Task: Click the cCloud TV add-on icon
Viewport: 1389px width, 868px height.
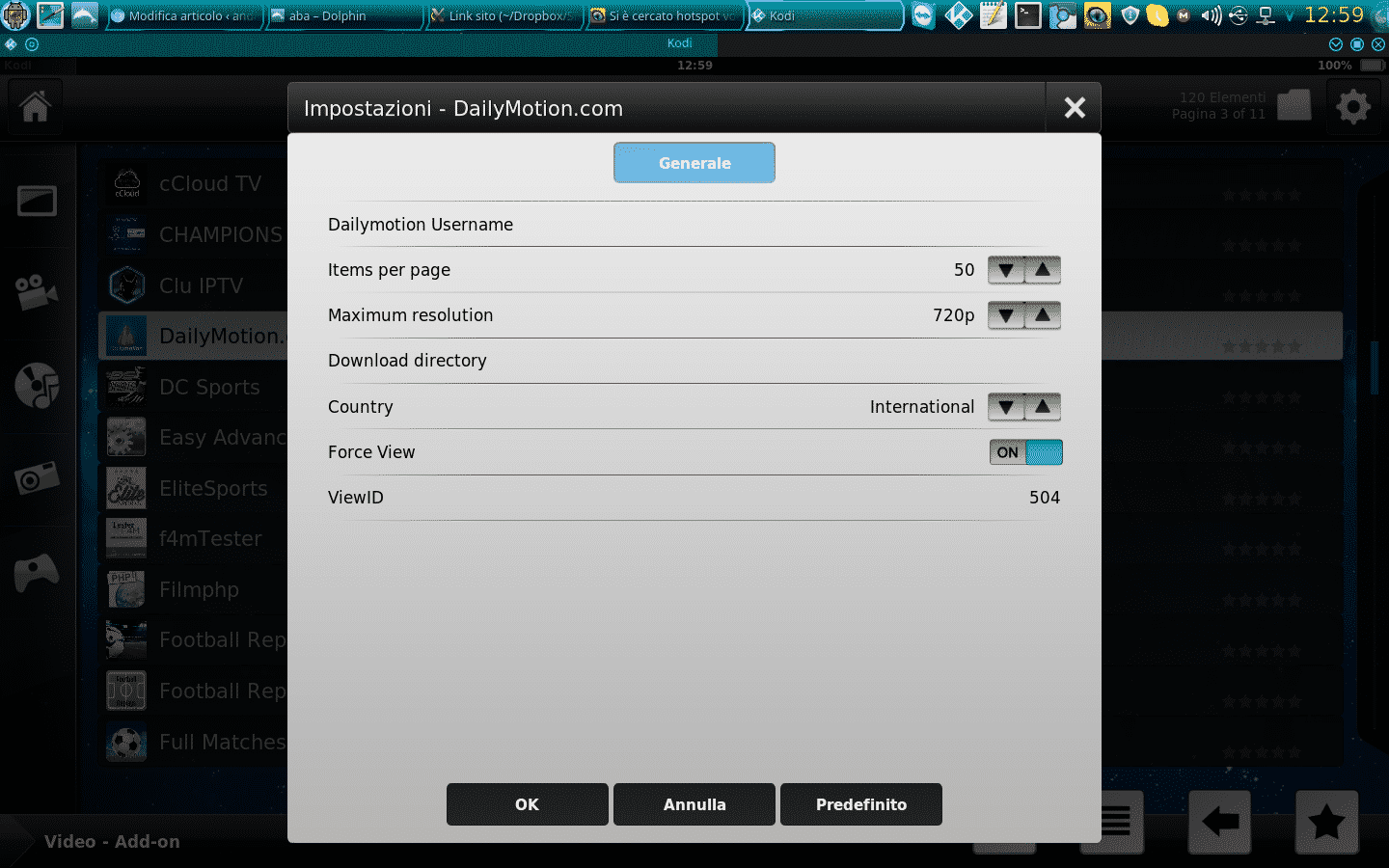Action: [126, 183]
